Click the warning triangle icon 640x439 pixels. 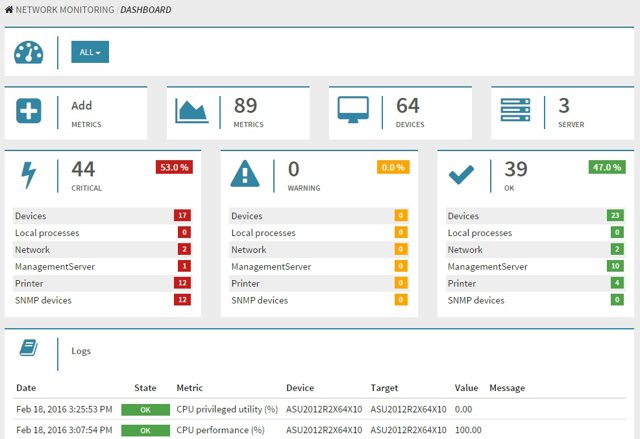click(x=245, y=175)
